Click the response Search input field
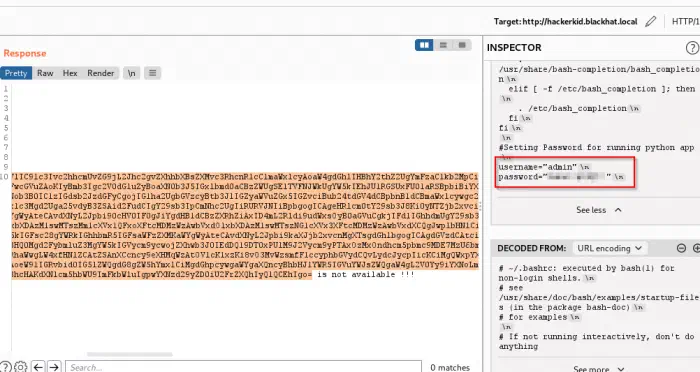The width and height of the screenshot is (700, 372). pyautogui.click(x=243, y=367)
